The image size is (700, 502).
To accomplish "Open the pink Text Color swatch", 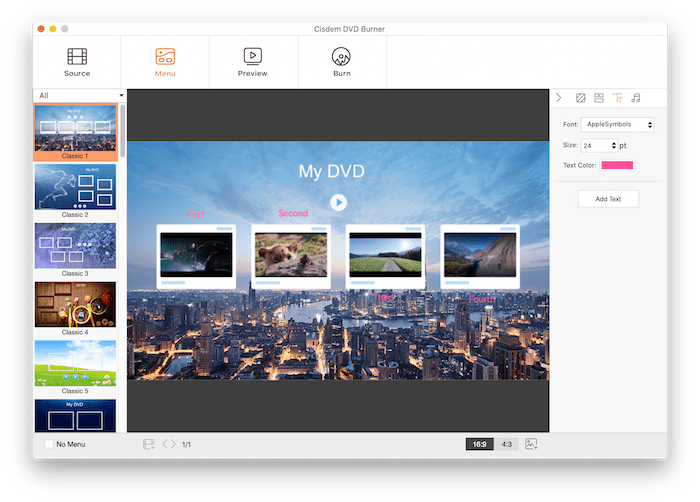I will (616, 165).
